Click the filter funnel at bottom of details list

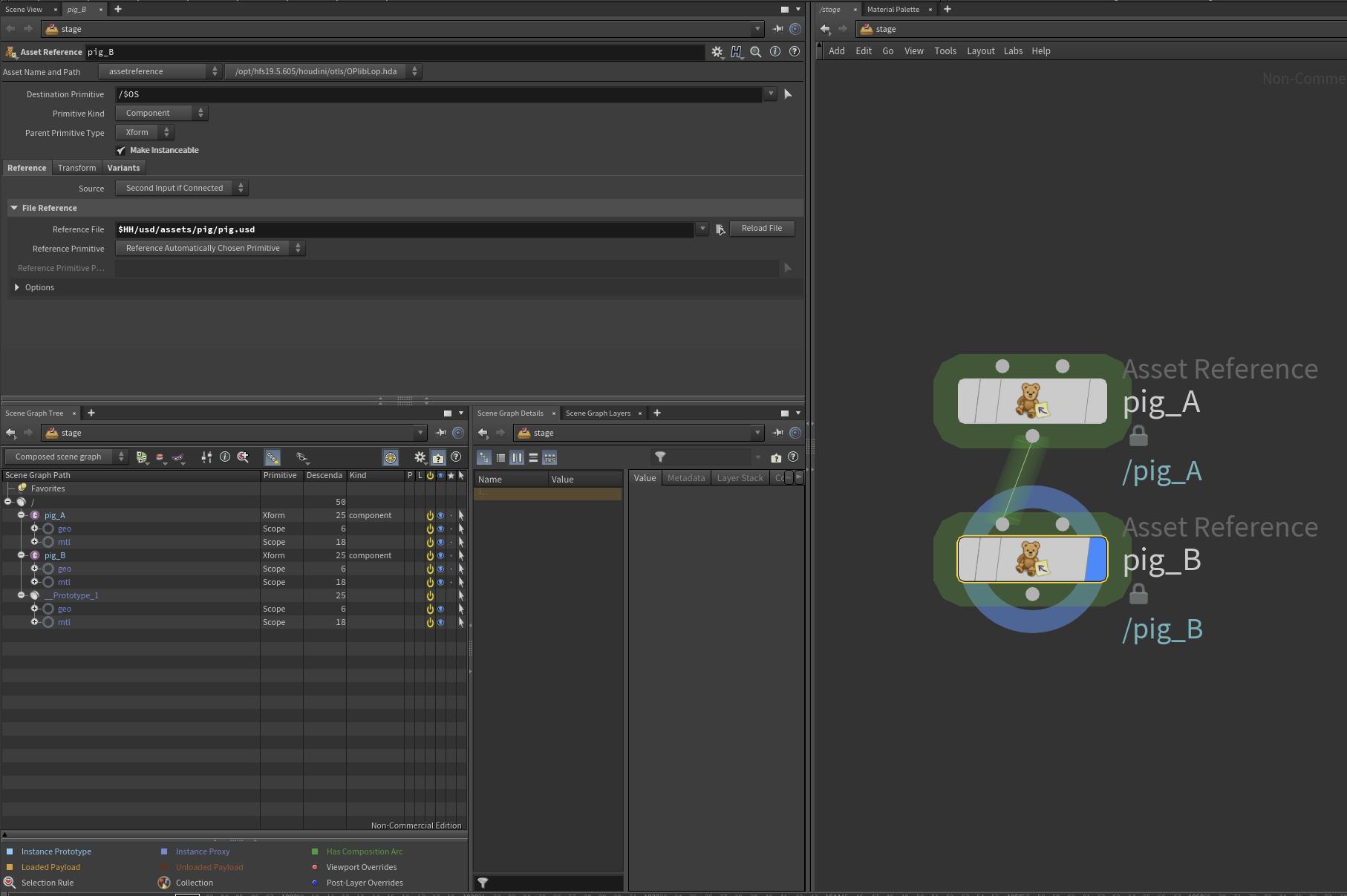click(x=483, y=883)
